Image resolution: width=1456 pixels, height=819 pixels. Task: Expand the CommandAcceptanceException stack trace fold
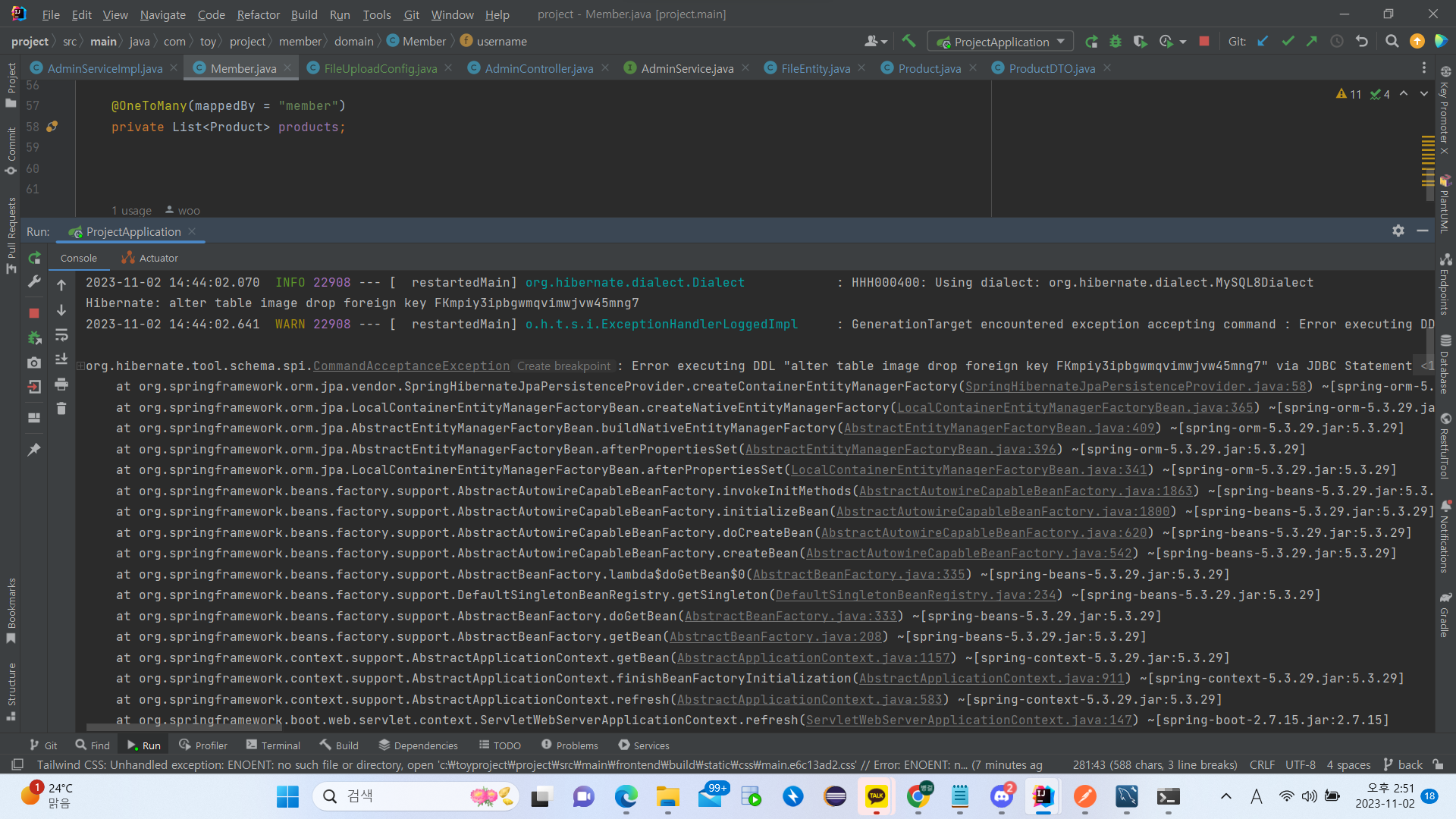[80, 366]
